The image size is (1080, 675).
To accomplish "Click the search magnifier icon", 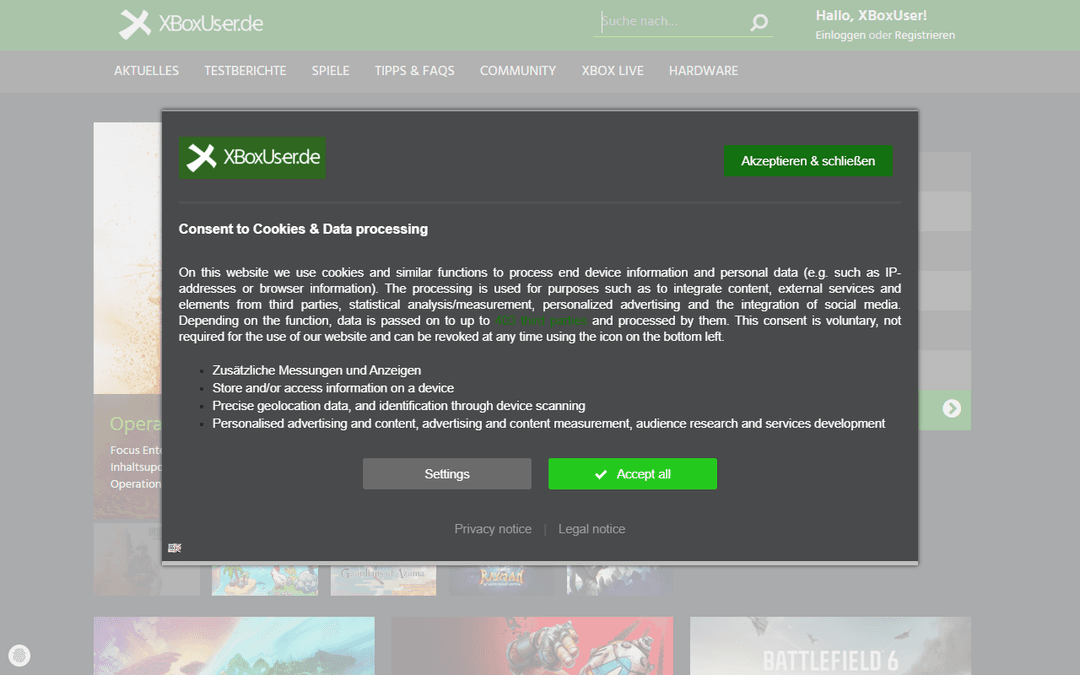I will click(x=758, y=23).
